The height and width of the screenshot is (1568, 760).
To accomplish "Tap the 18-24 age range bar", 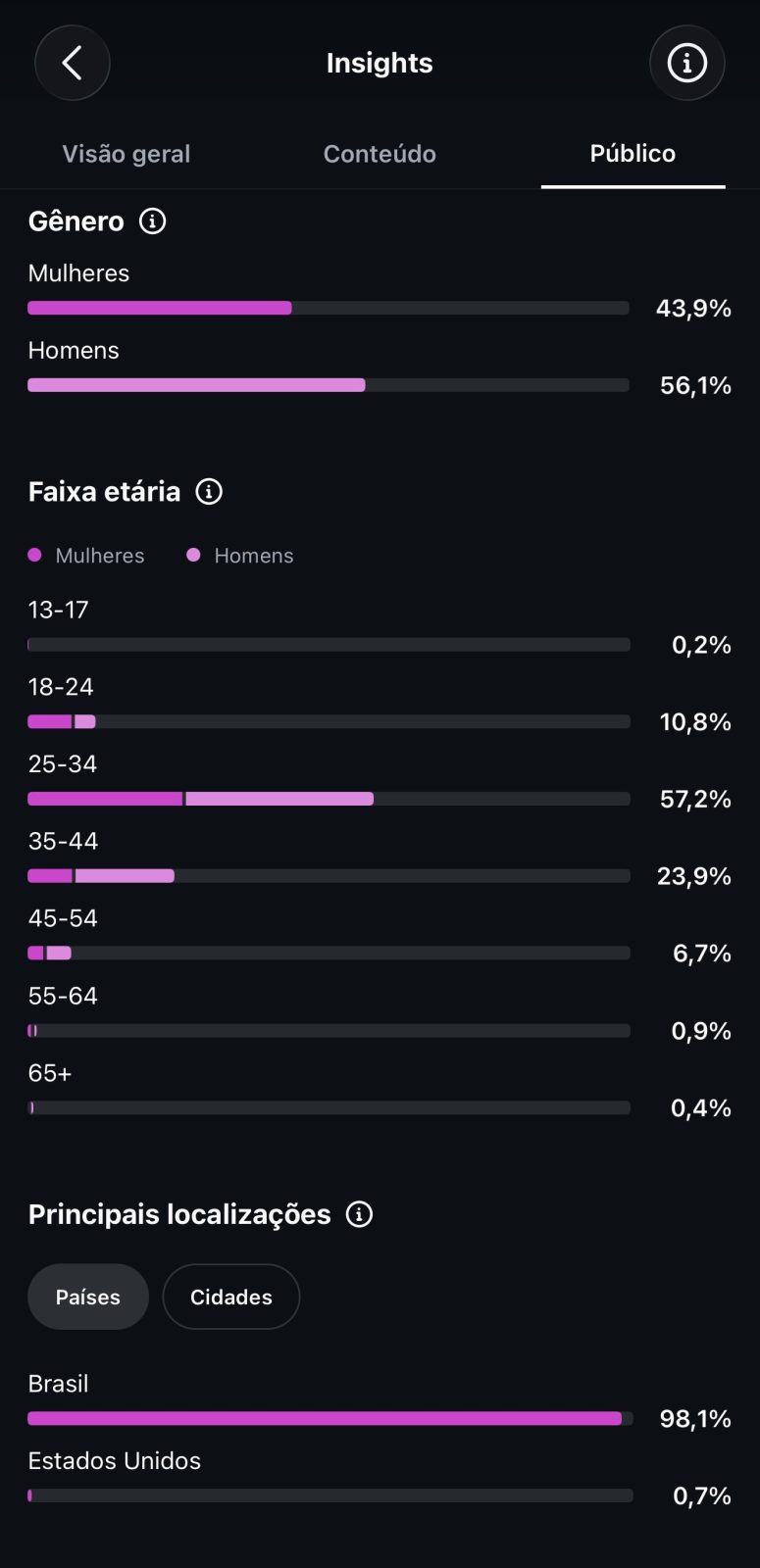I will (x=329, y=721).
